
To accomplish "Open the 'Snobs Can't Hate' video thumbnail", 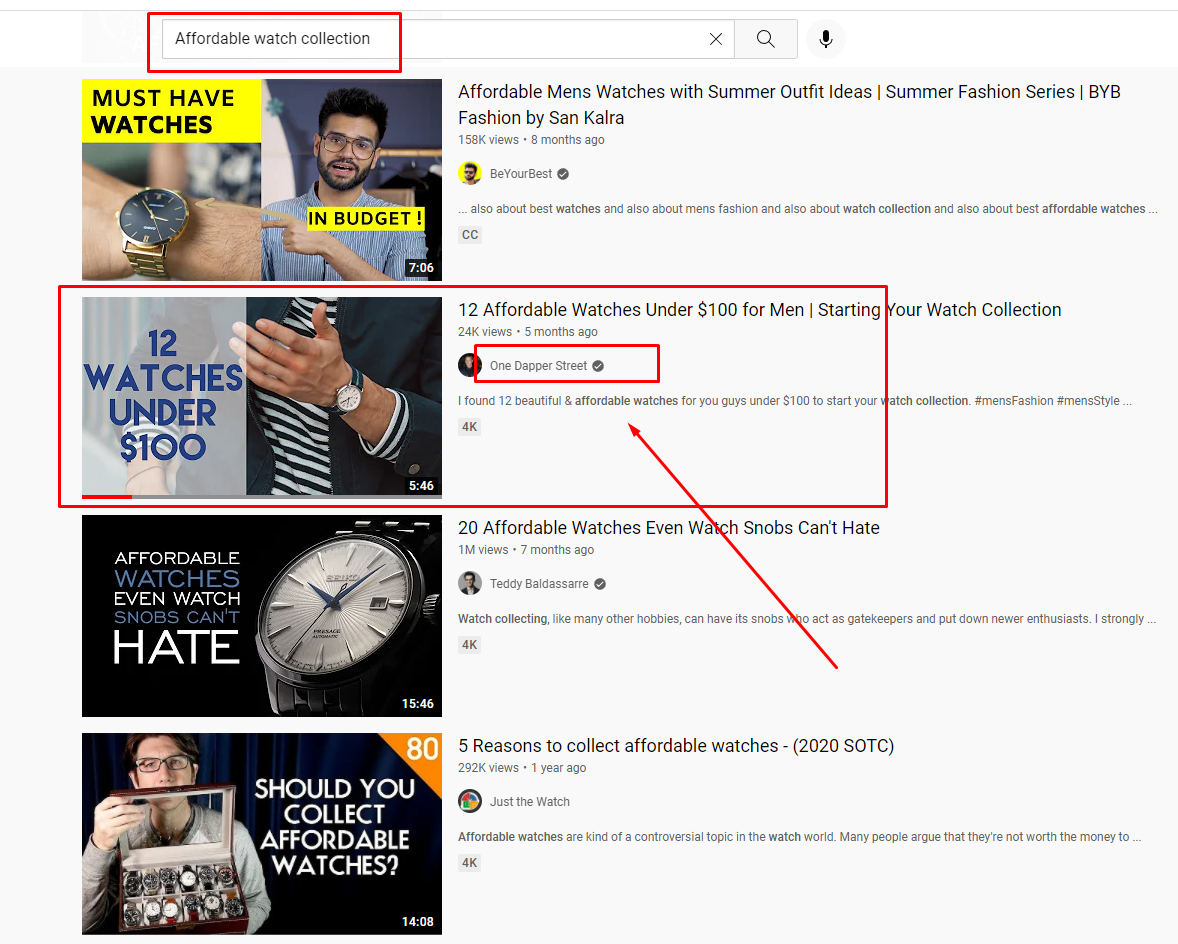I will click(262, 616).
